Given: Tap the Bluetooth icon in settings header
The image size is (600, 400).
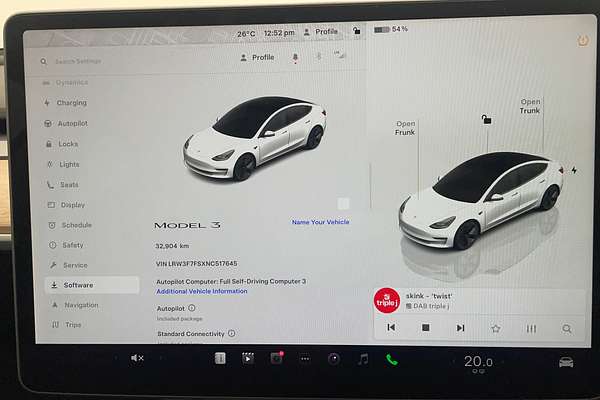Looking at the screenshot, I should point(318,57).
